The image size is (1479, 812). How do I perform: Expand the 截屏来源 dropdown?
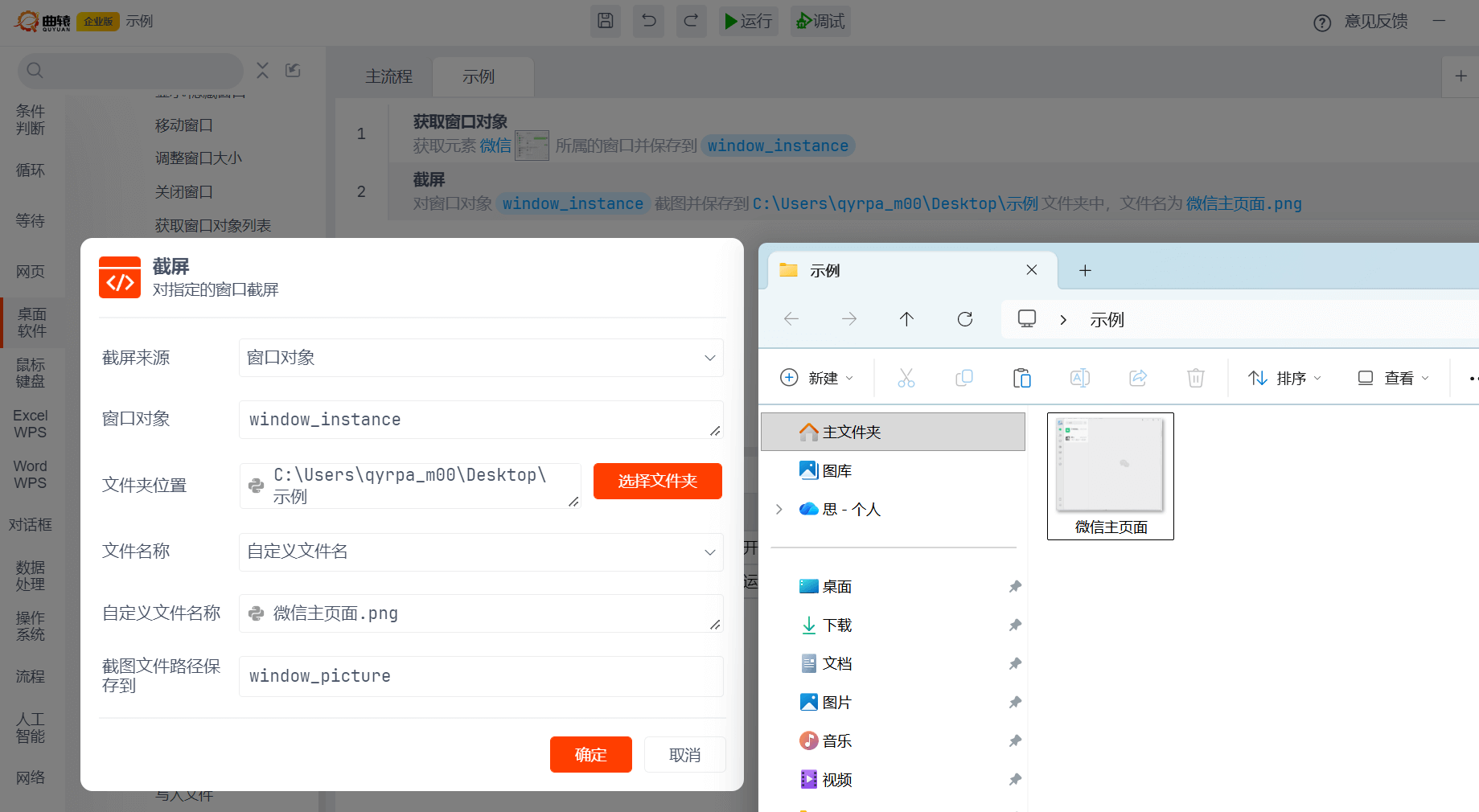[x=709, y=358]
